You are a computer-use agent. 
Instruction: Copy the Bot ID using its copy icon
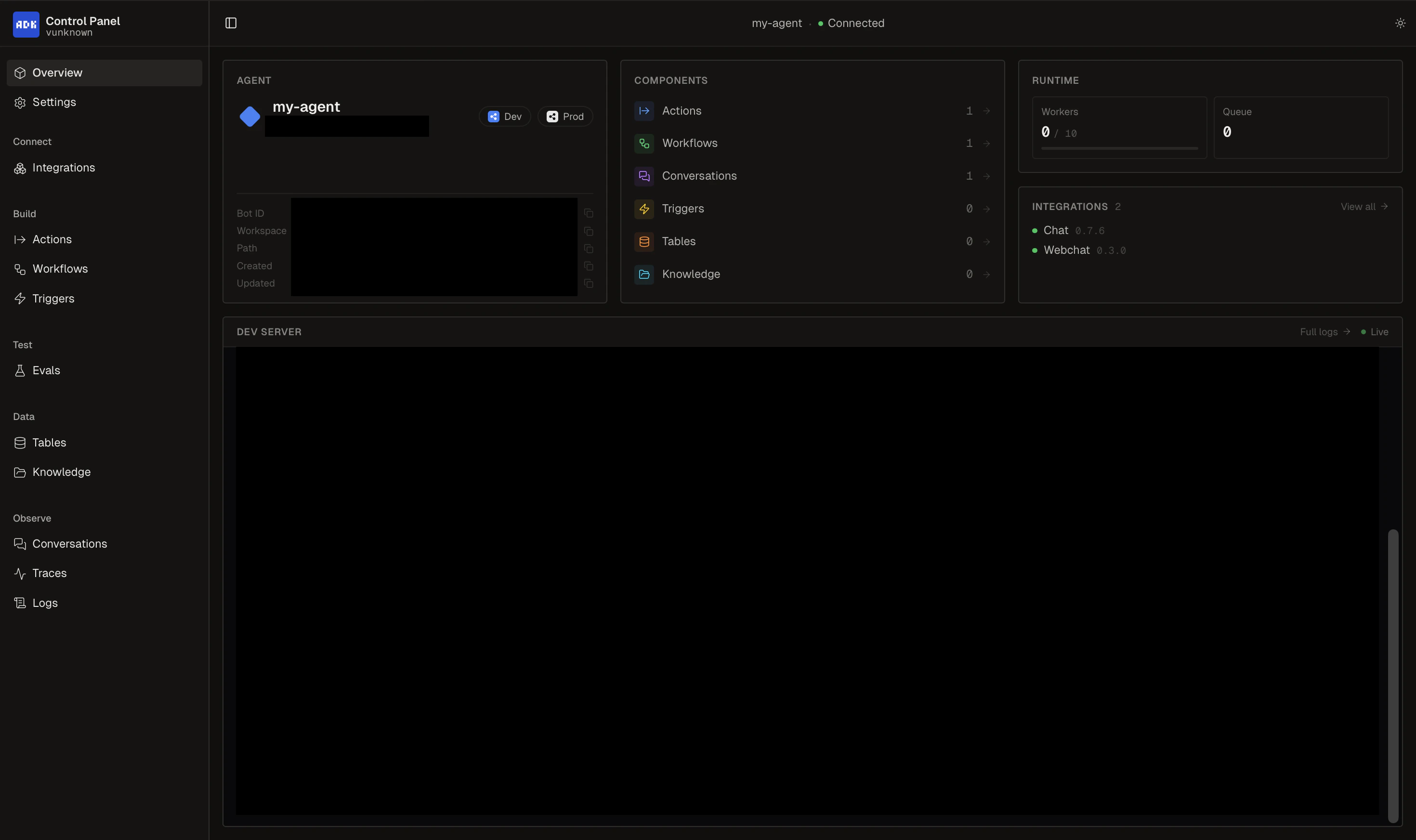(x=589, y=213)
